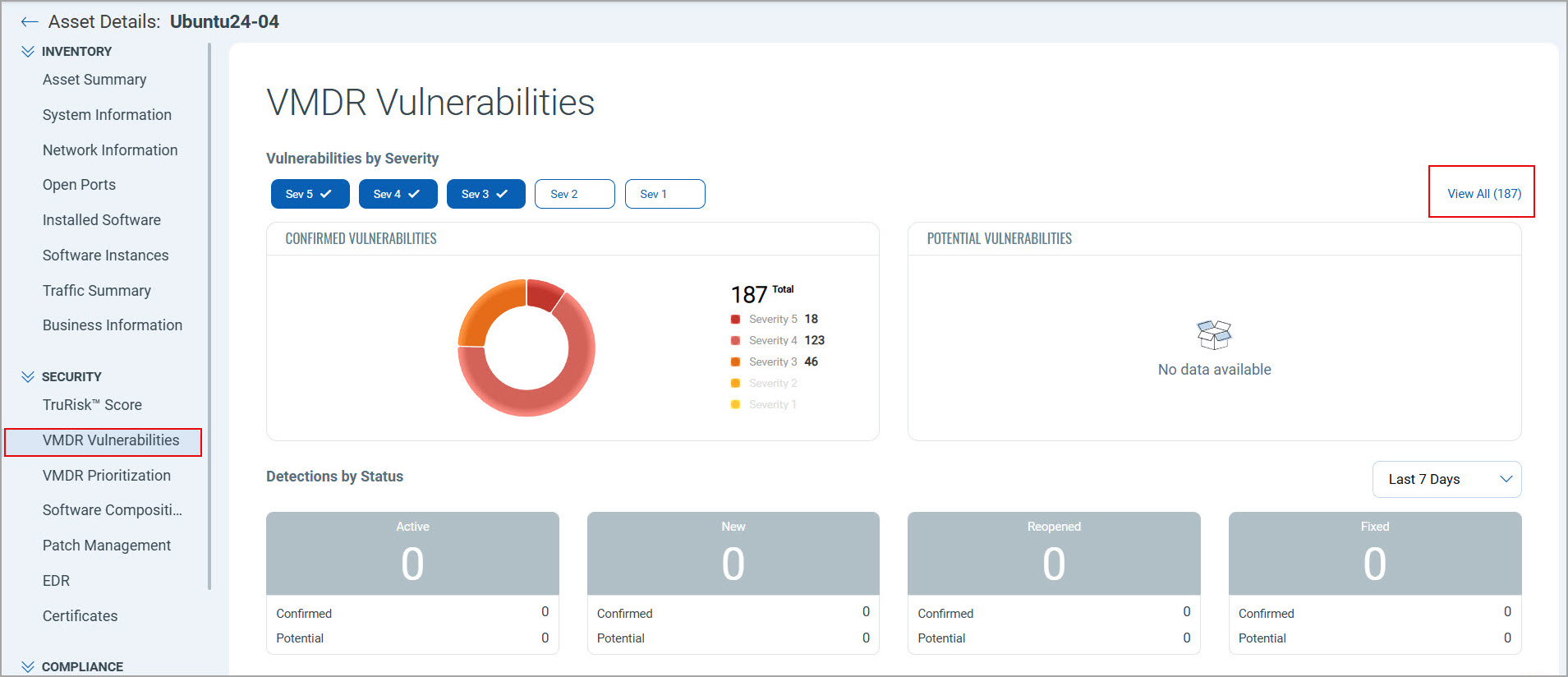Toggle off the Sev 4 filter
This screenshot has width=1568, height=677.
[398, 194]
